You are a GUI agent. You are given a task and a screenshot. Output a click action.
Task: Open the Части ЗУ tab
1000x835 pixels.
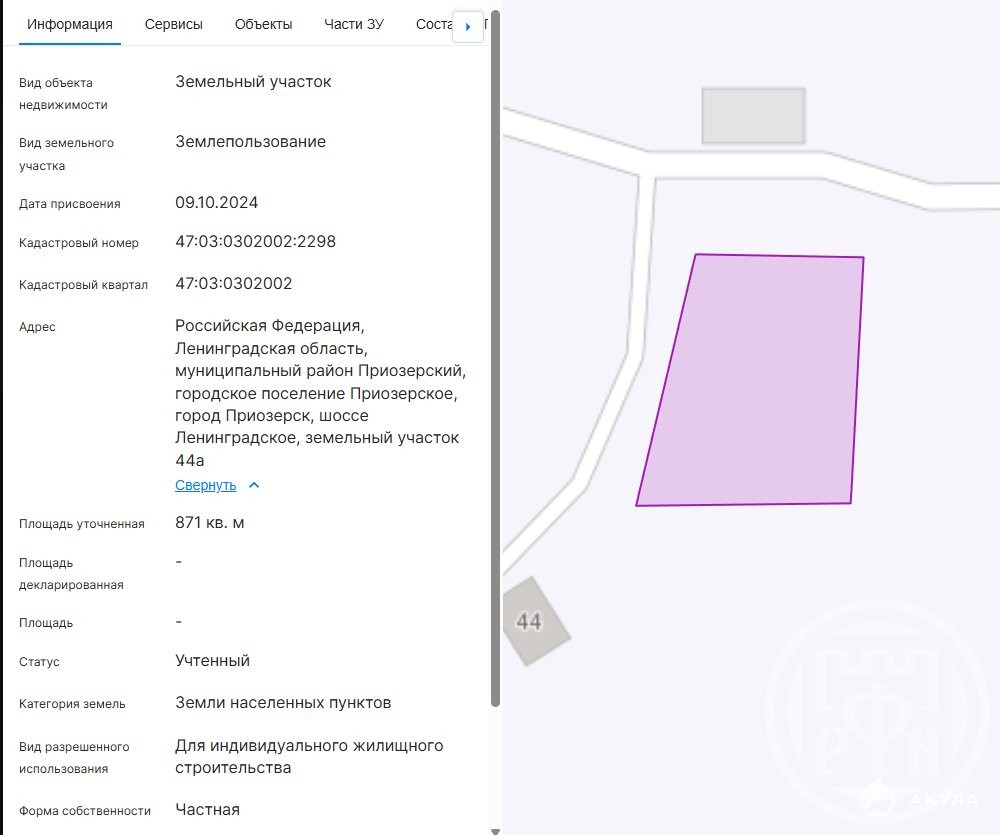(354, 25)
